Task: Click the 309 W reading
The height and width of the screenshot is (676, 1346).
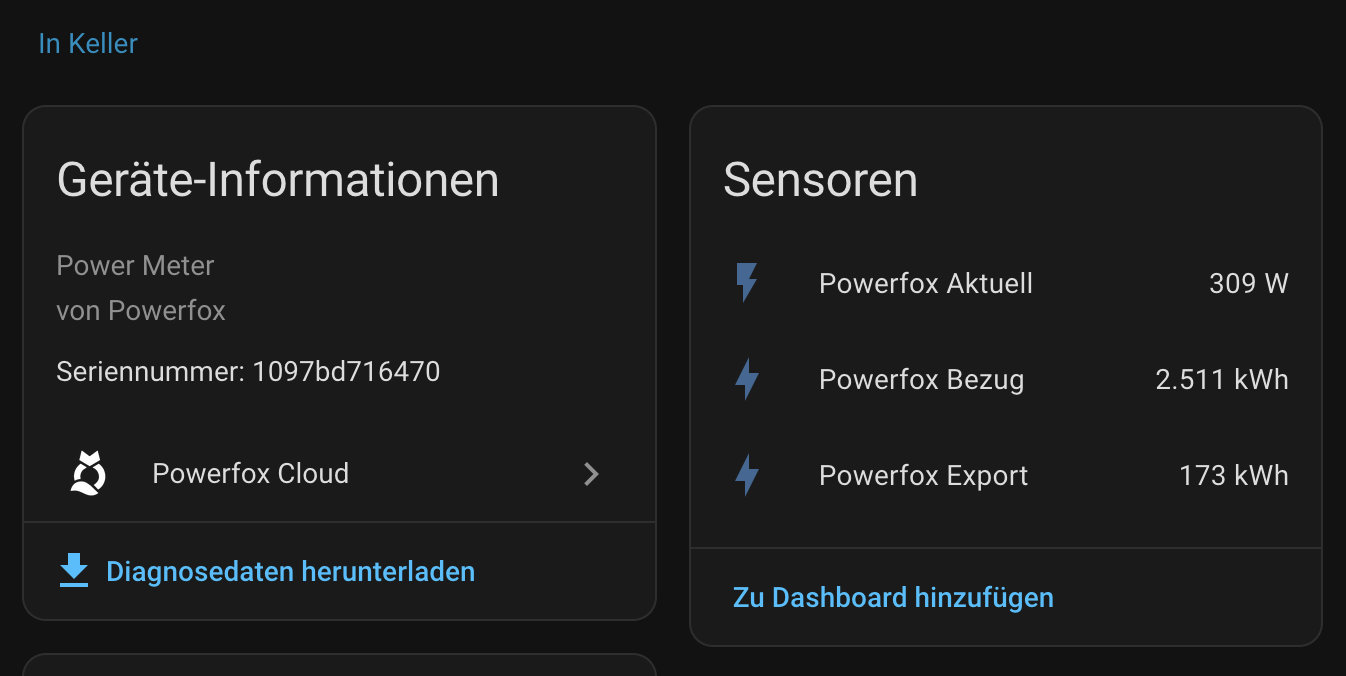Action: click(1248, 284)
